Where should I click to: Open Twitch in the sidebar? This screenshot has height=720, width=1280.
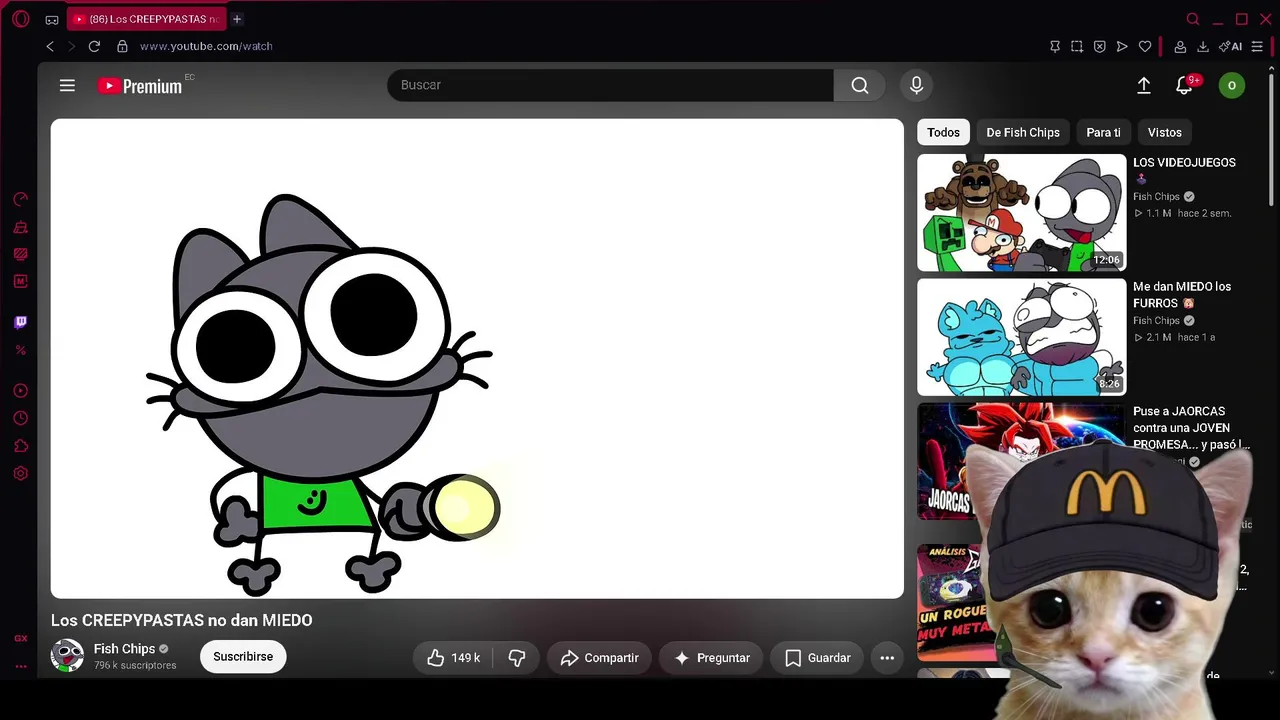(x=20, y=322)
